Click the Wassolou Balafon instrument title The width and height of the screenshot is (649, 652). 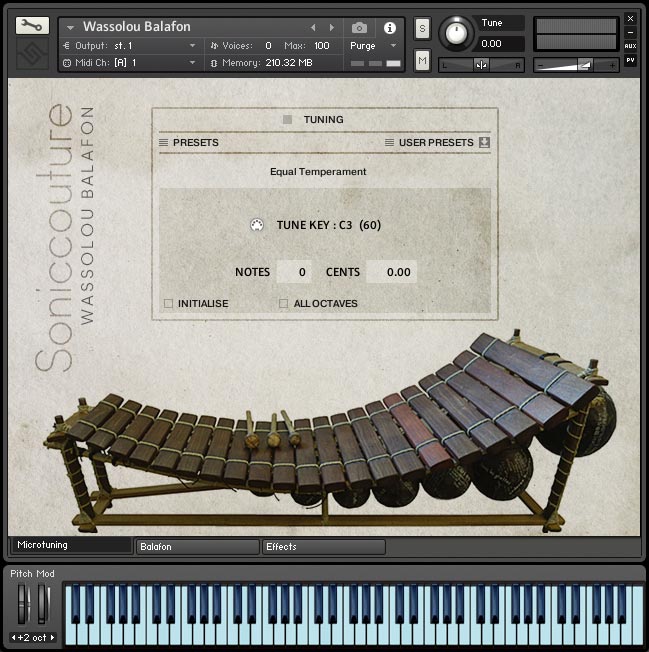137,27
